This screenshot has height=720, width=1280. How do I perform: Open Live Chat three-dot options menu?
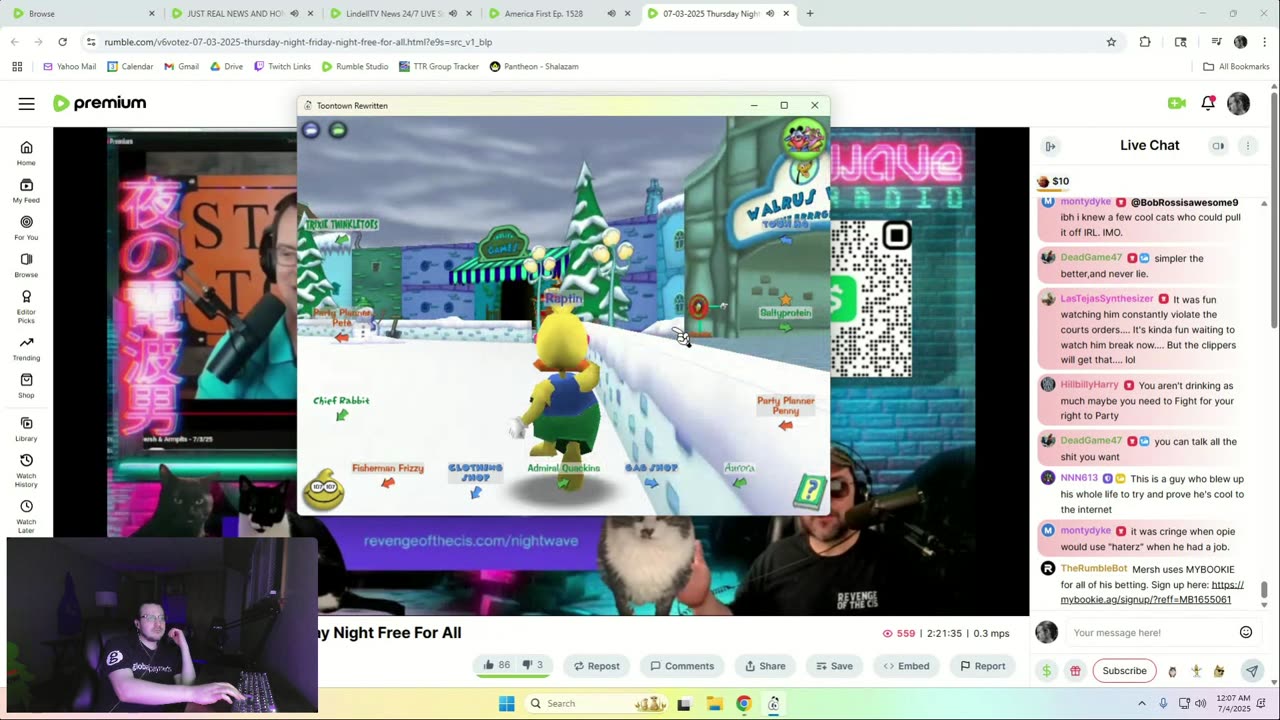pos(1247,146)
